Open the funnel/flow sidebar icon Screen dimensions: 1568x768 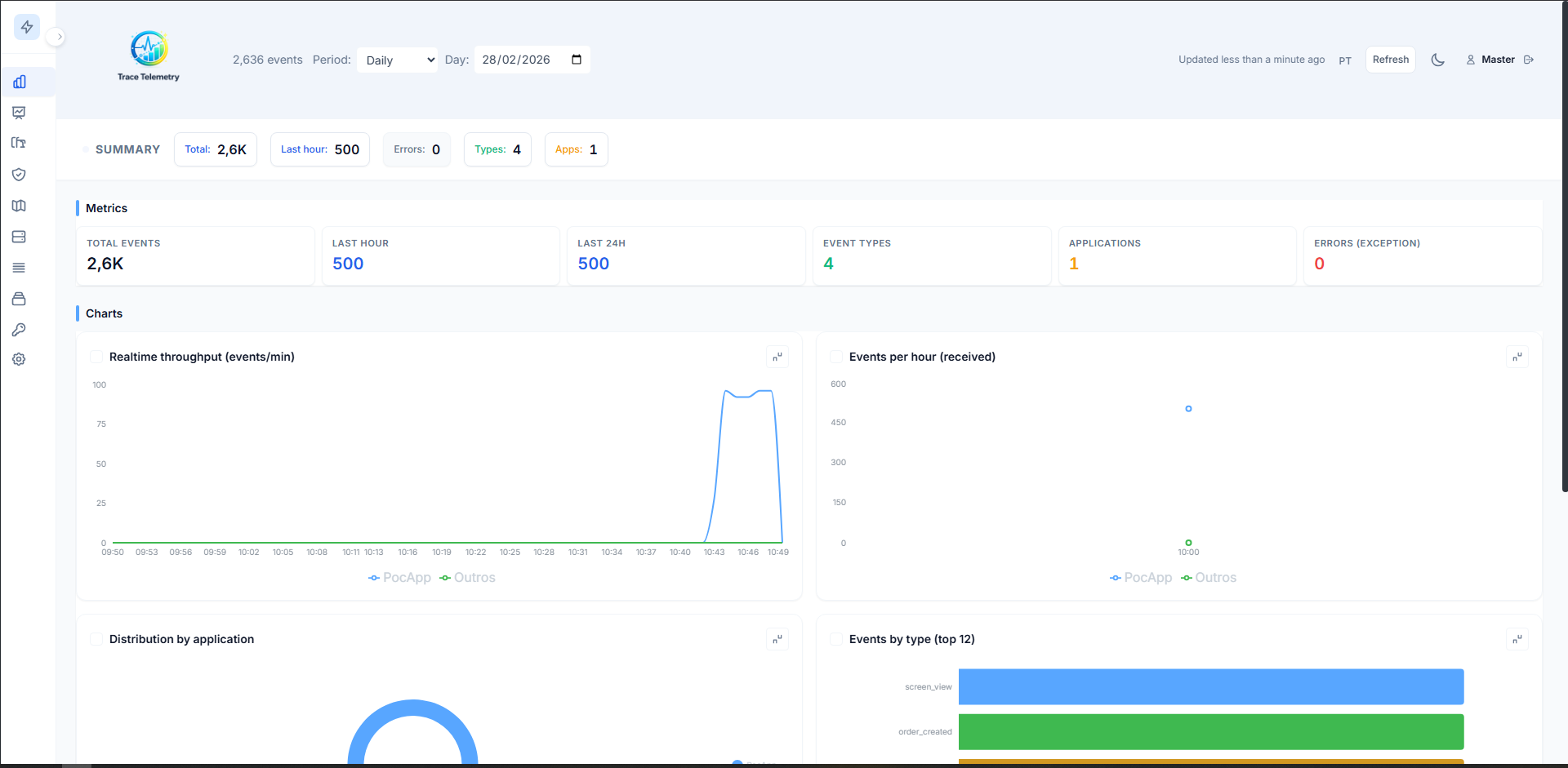[20, 143]
